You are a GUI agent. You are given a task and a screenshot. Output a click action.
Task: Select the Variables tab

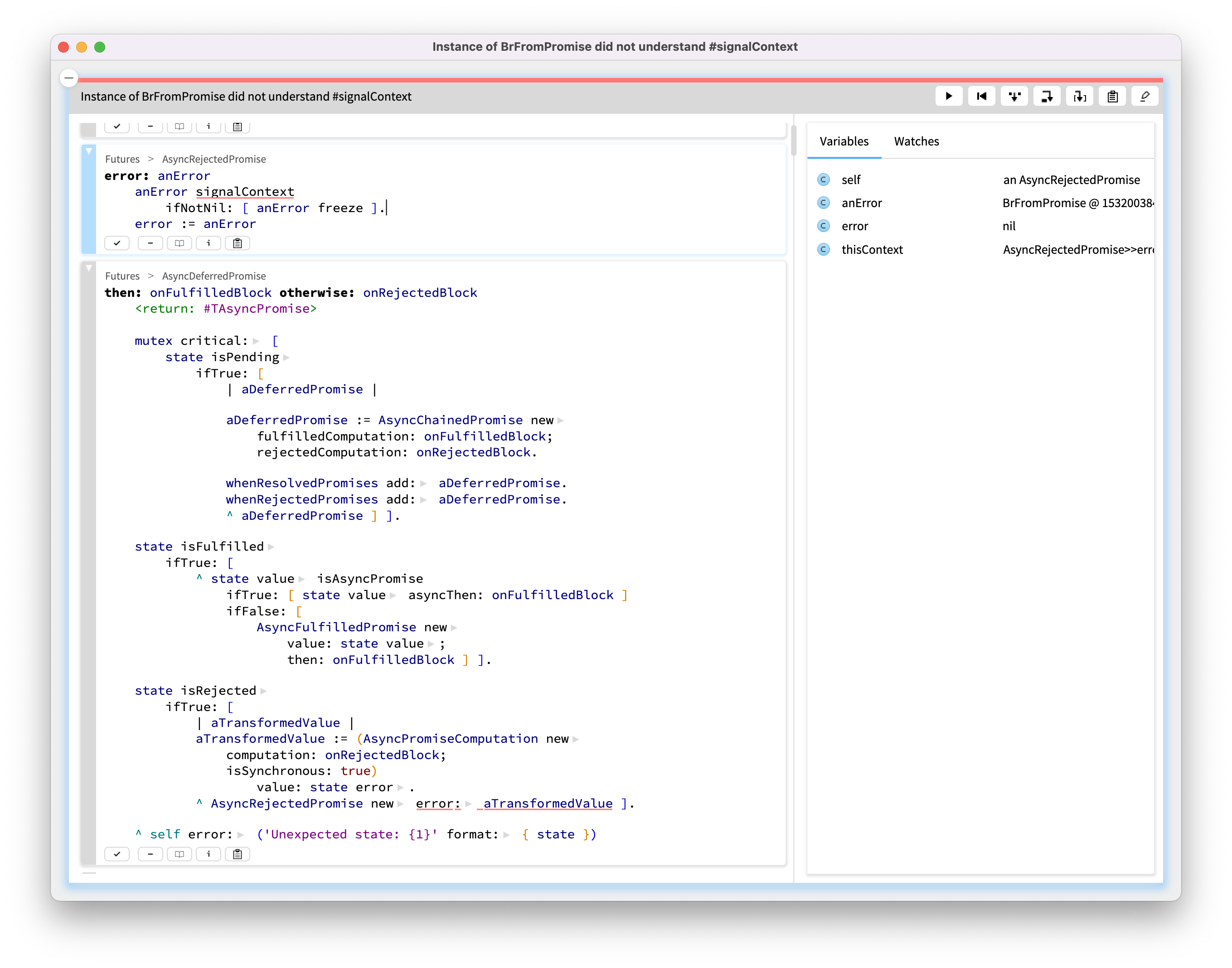pos(844,142)
